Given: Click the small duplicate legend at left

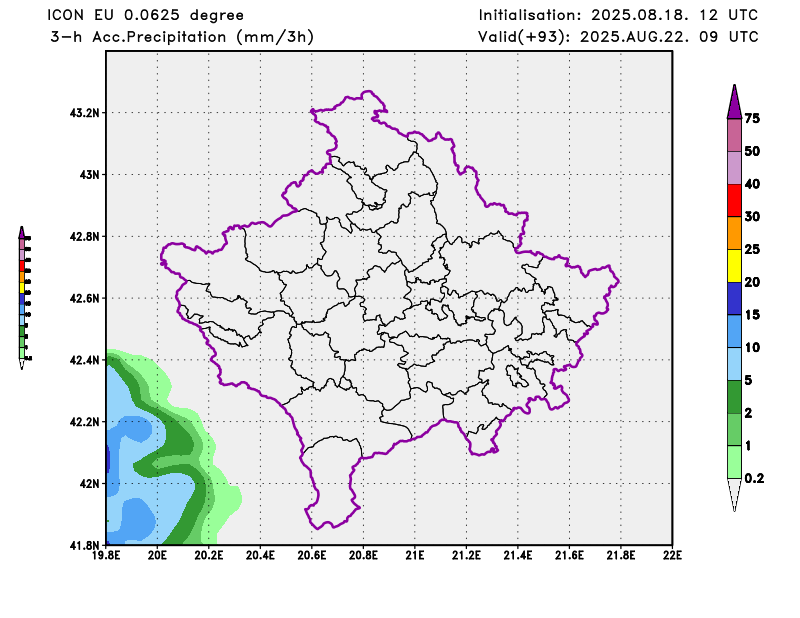Looking at the screenshot, I should tap(24, 298).
